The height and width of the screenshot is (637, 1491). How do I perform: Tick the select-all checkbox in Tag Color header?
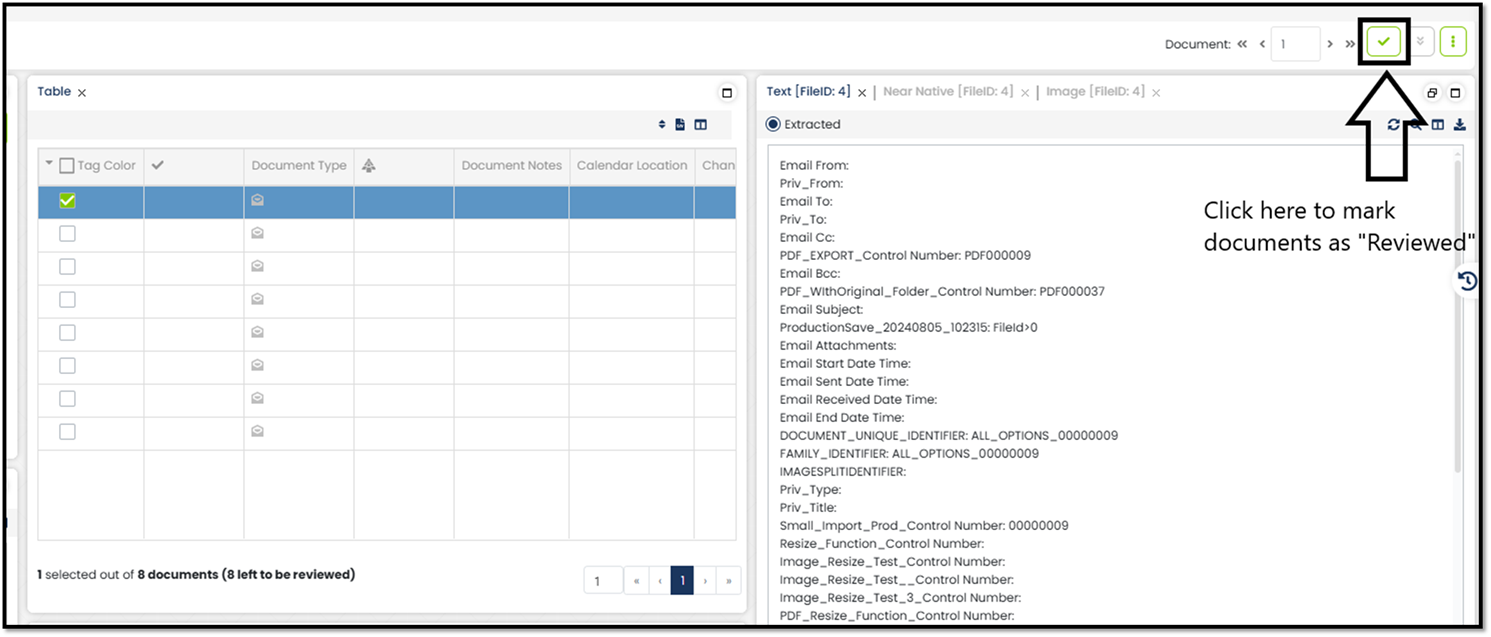[x=67, y=166]
